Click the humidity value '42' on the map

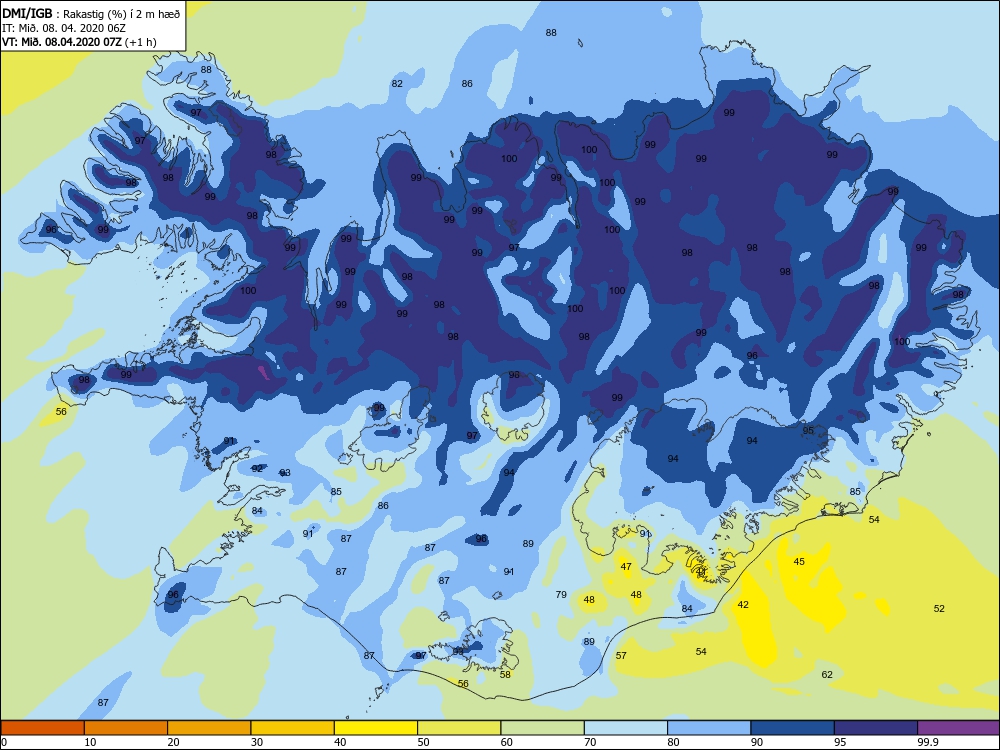point(743,605)
